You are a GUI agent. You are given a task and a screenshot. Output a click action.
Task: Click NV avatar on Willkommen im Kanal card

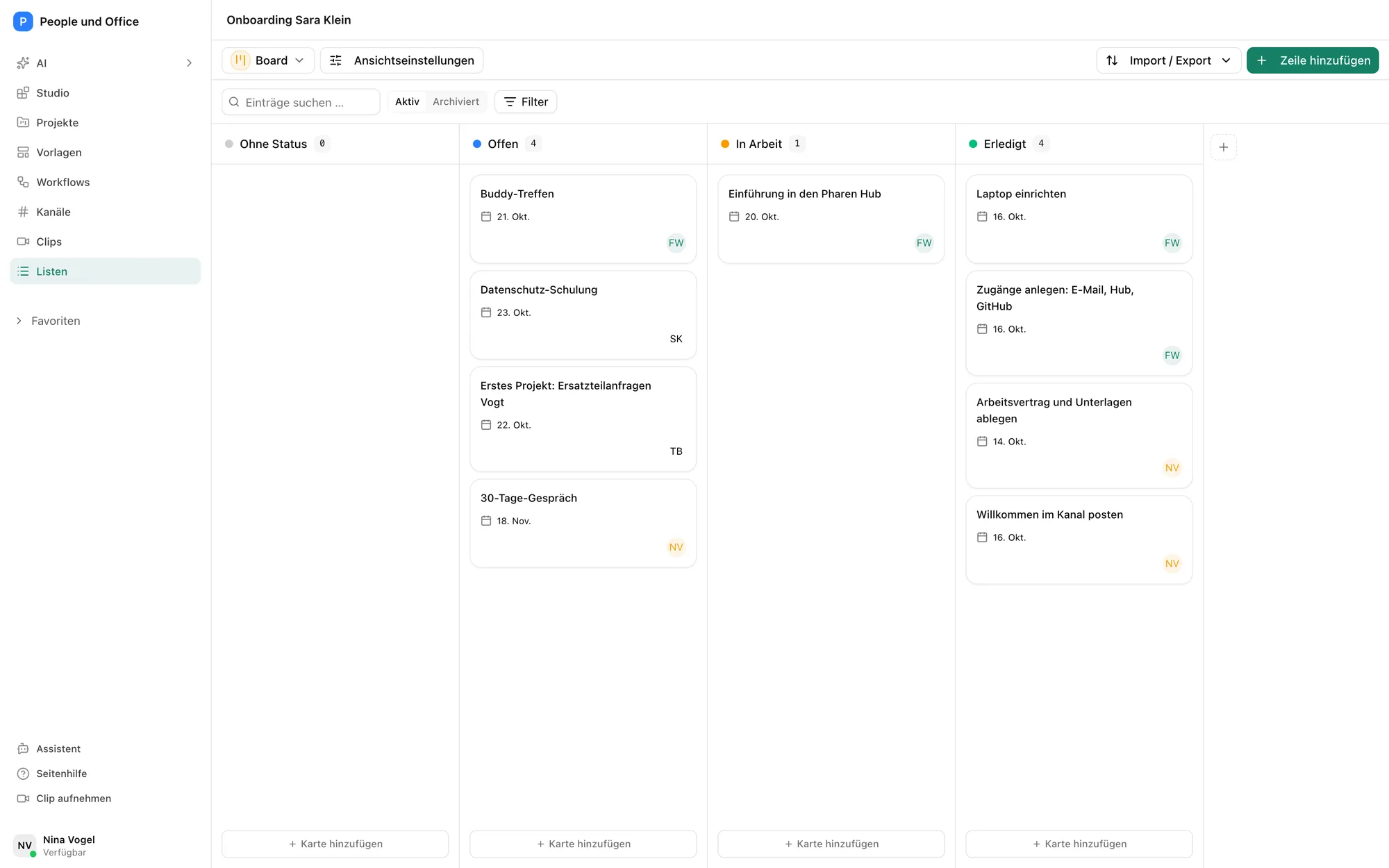1172,564
